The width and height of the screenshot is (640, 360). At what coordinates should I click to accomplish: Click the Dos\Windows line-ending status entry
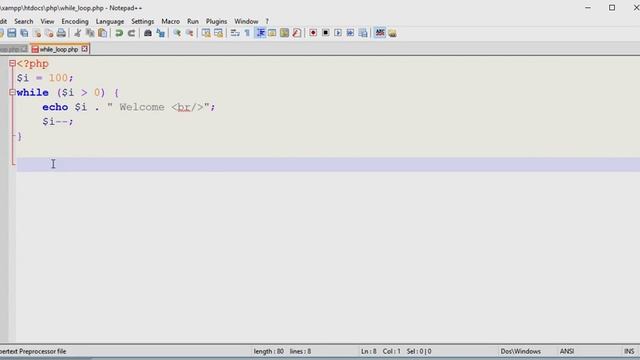click(520, 351)
